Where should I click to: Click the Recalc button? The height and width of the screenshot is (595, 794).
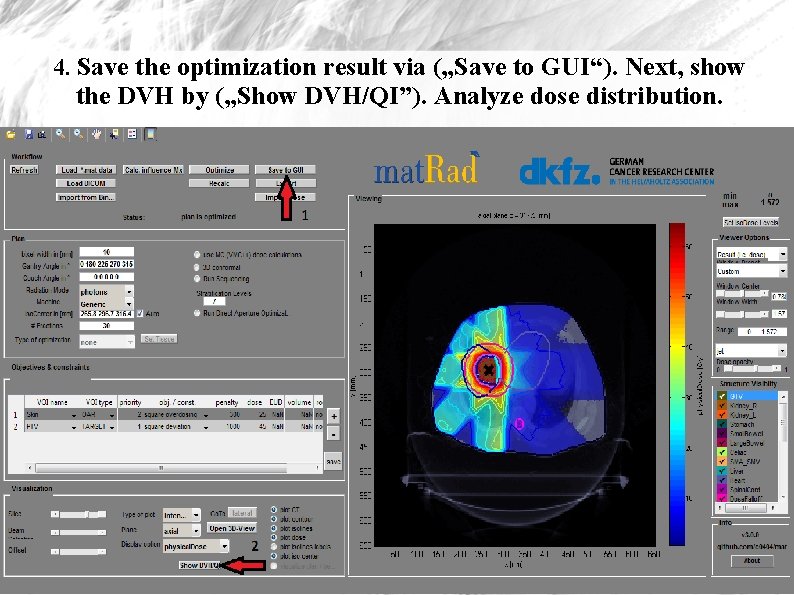[219, 183]
